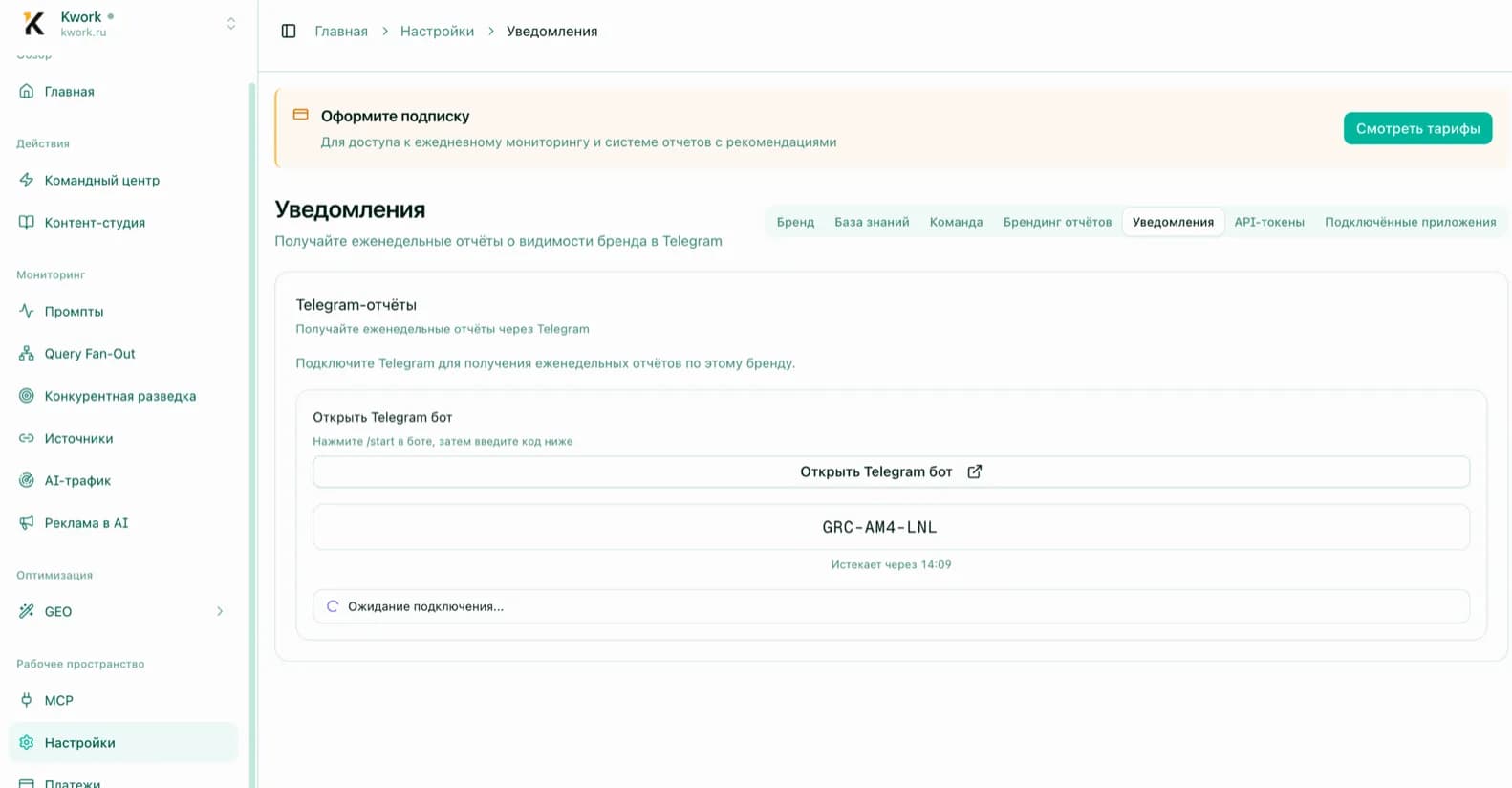1512x788 pixels.
Task: Click the loading spinner beside Ожидание подключения
Action: click(333, 606)
